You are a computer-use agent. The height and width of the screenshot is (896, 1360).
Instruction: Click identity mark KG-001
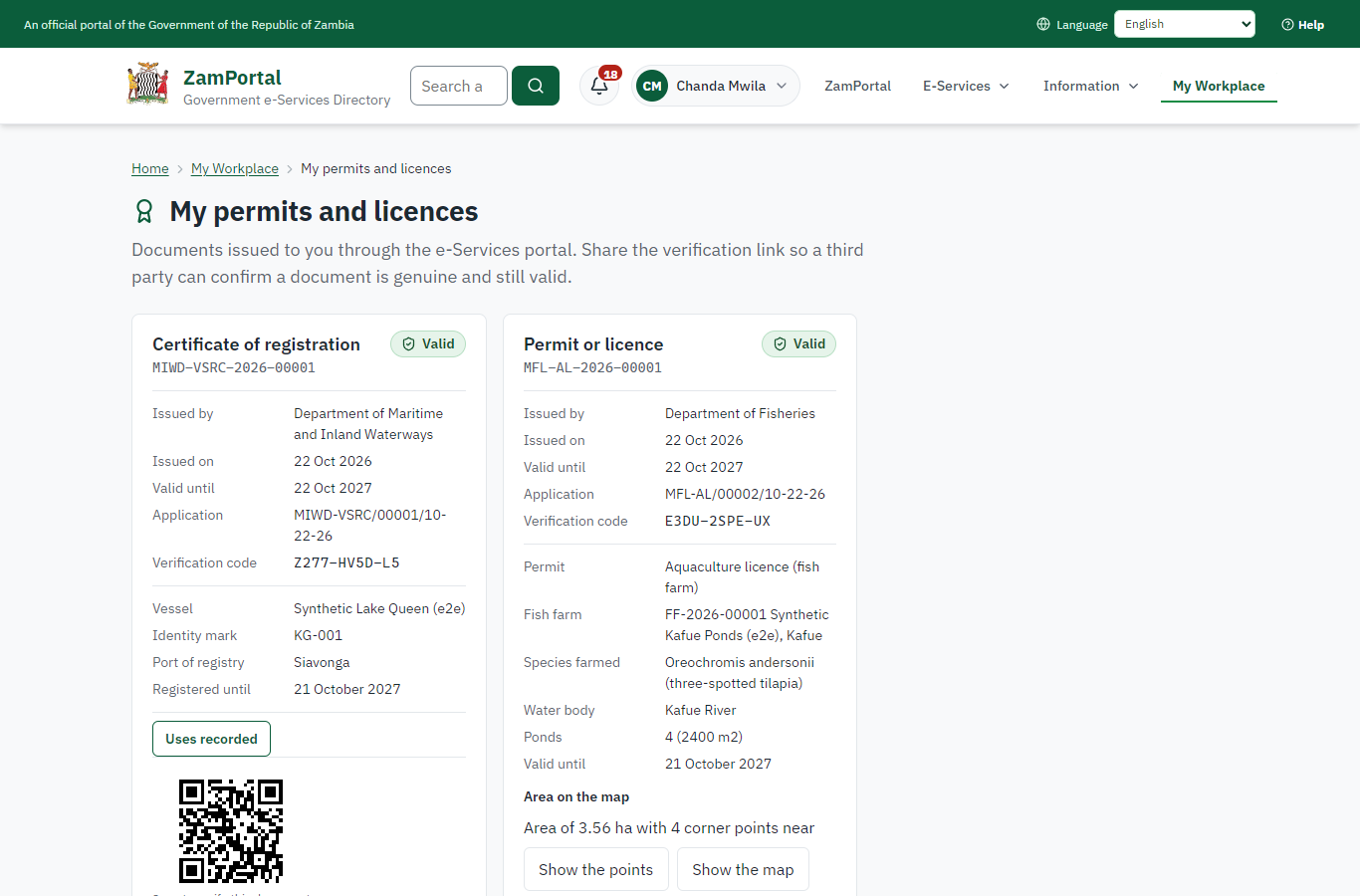[x=319, y=635]
